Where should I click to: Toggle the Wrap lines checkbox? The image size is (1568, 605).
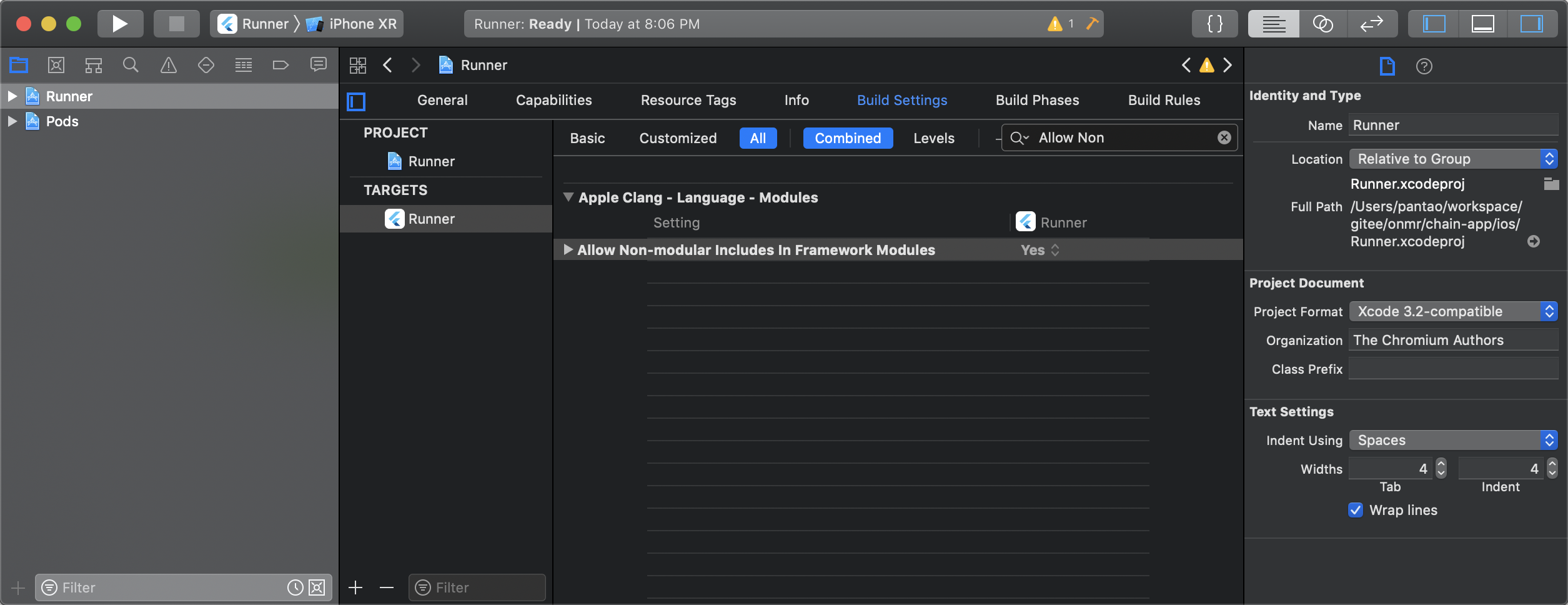(x=1355, y=510)
